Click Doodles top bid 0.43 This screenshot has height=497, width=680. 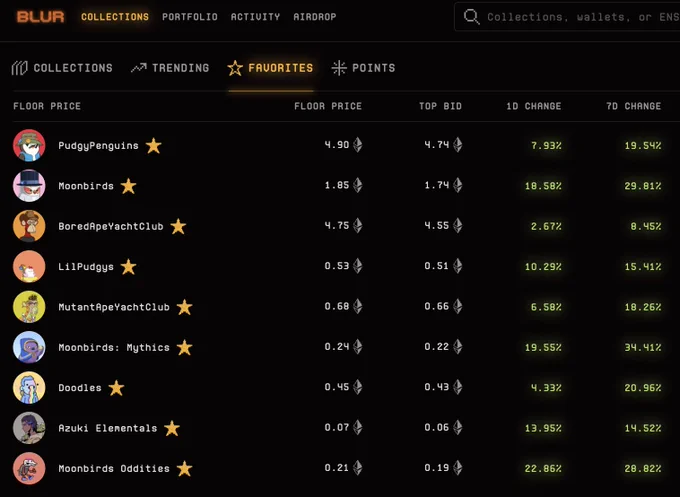(x=437, y=387)
